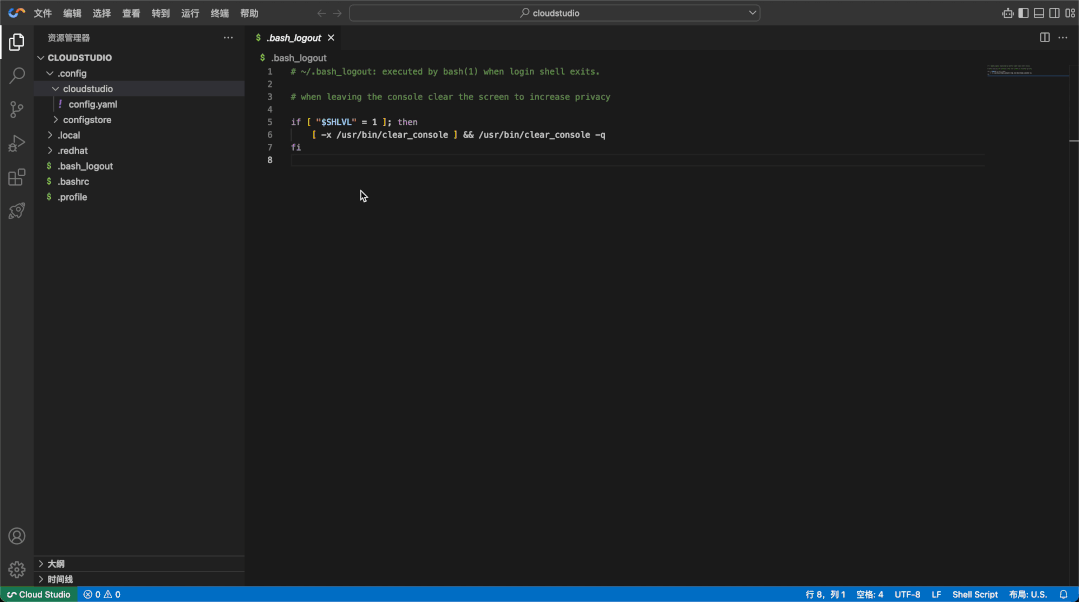1079x602 pixels.
Task: Open Explorer views and more actions ellipsis
Action: pos(228,38)
